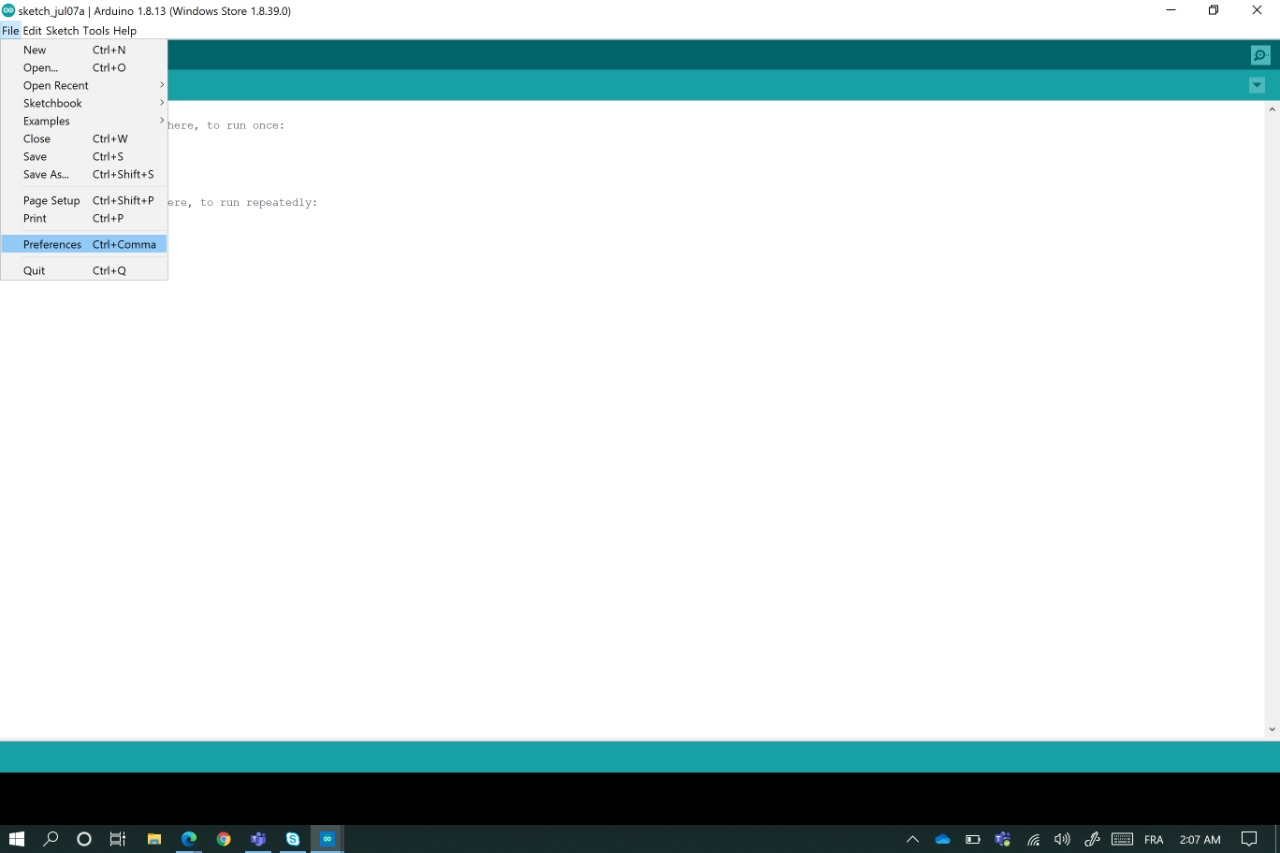This screenshot has height=853, width=1280.
Task: Open the clock showing 2:07 AM
Action: pyautogui.click(x=1200, y=840)
